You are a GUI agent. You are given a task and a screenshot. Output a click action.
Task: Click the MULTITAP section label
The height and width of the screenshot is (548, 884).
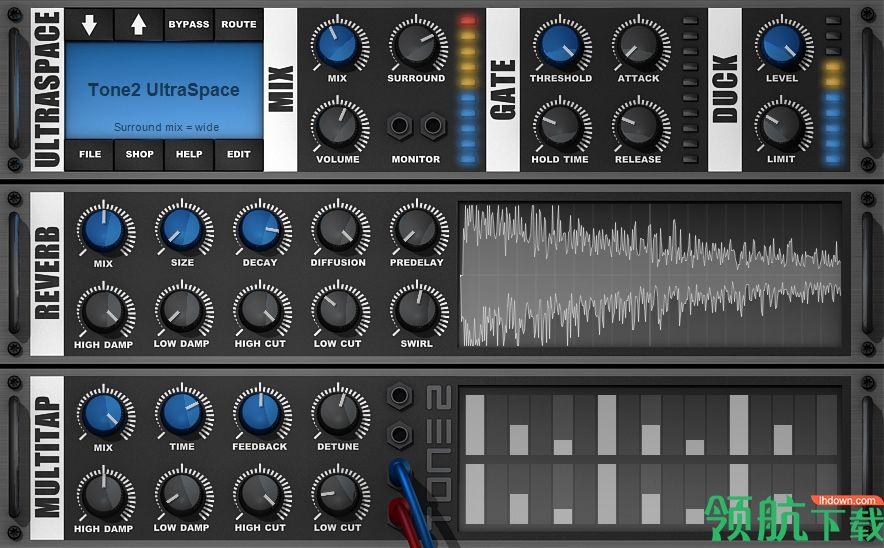(x=47, y=458)
